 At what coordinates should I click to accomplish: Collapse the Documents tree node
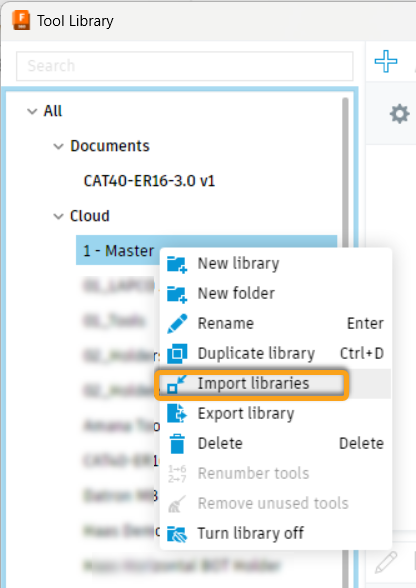pos(59,146)
